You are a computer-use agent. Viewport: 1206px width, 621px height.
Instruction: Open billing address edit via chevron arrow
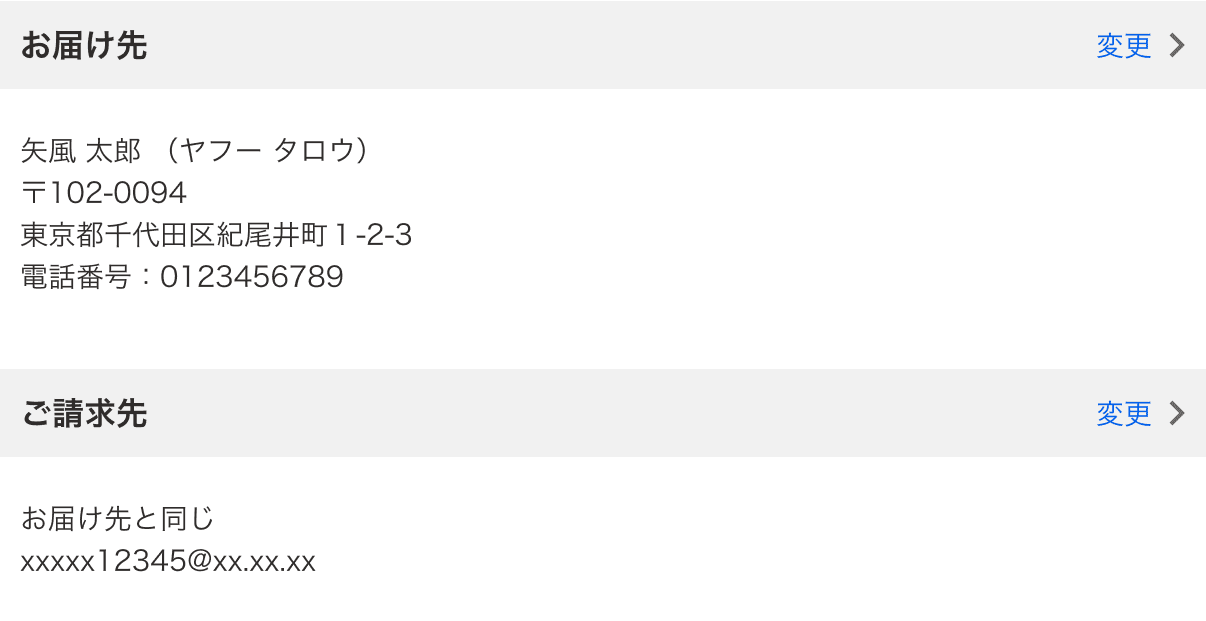[1177, 413]
